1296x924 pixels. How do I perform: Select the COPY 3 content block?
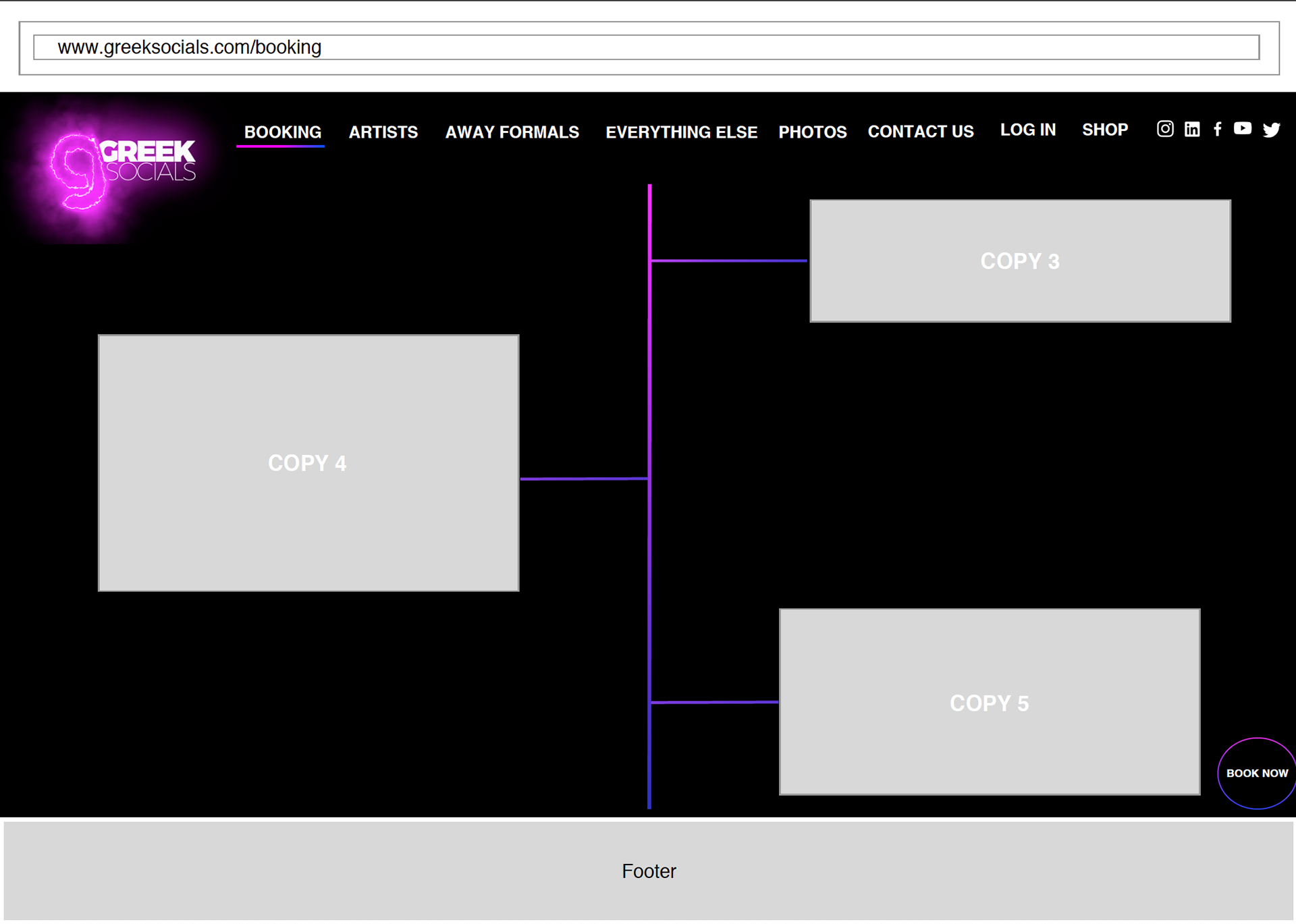1021,261
